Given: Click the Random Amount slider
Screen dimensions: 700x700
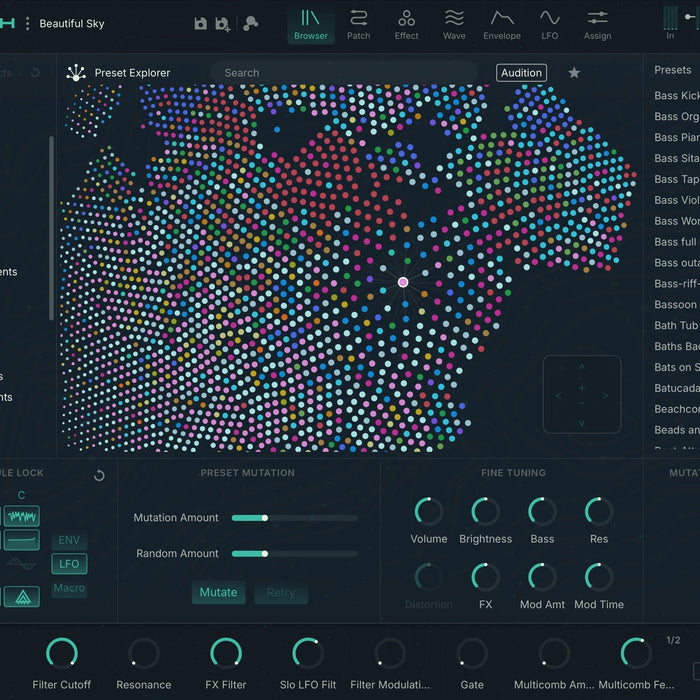Looking at the screenshot, I should (295, 554).
